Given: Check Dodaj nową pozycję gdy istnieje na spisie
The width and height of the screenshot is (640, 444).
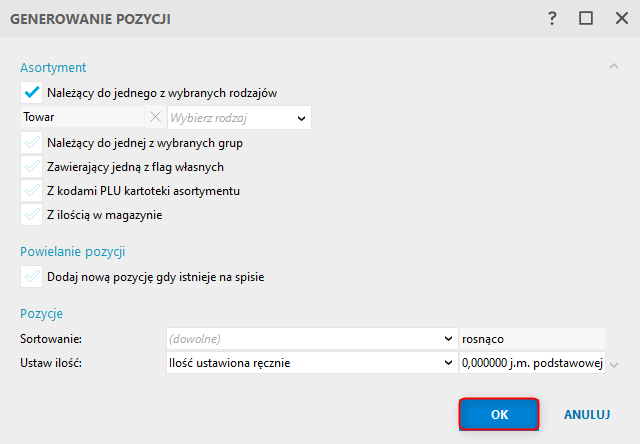Looking at the screenshot, I should pyautogui.click(x=31, y=276).
